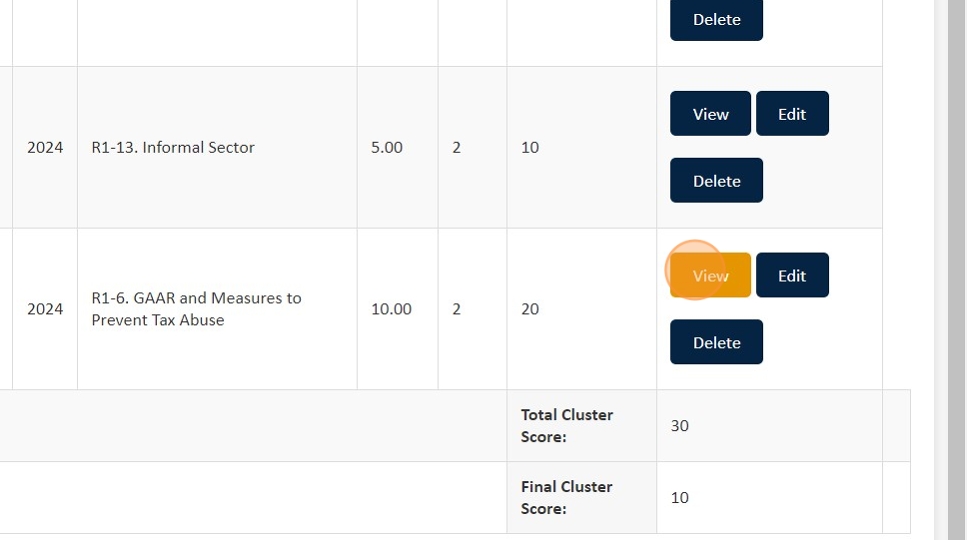Delete the R1-6 GAAR entry
967x540 pixels.
[716, 342]
